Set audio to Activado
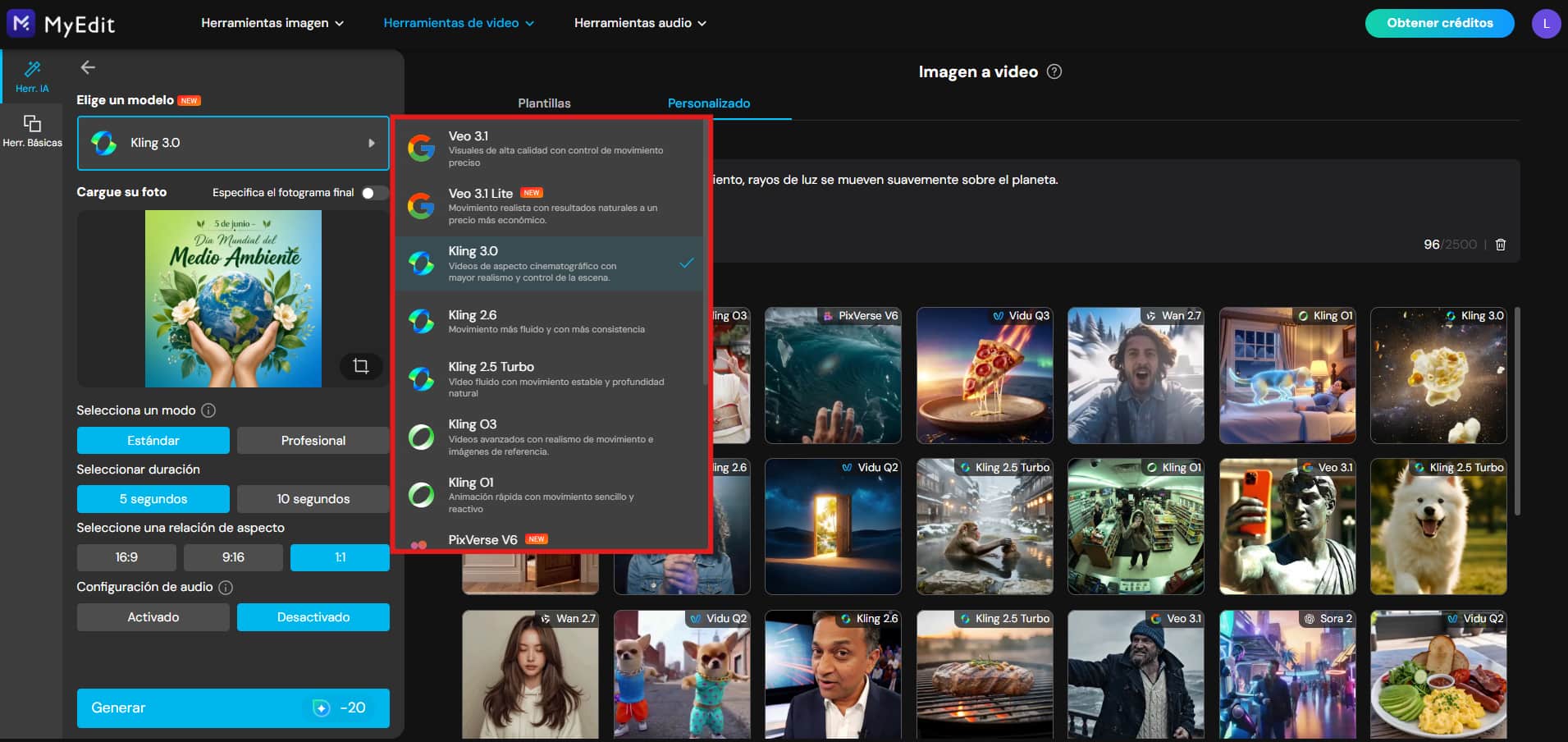Viewport: 1568px width, 742px height. 153,617
